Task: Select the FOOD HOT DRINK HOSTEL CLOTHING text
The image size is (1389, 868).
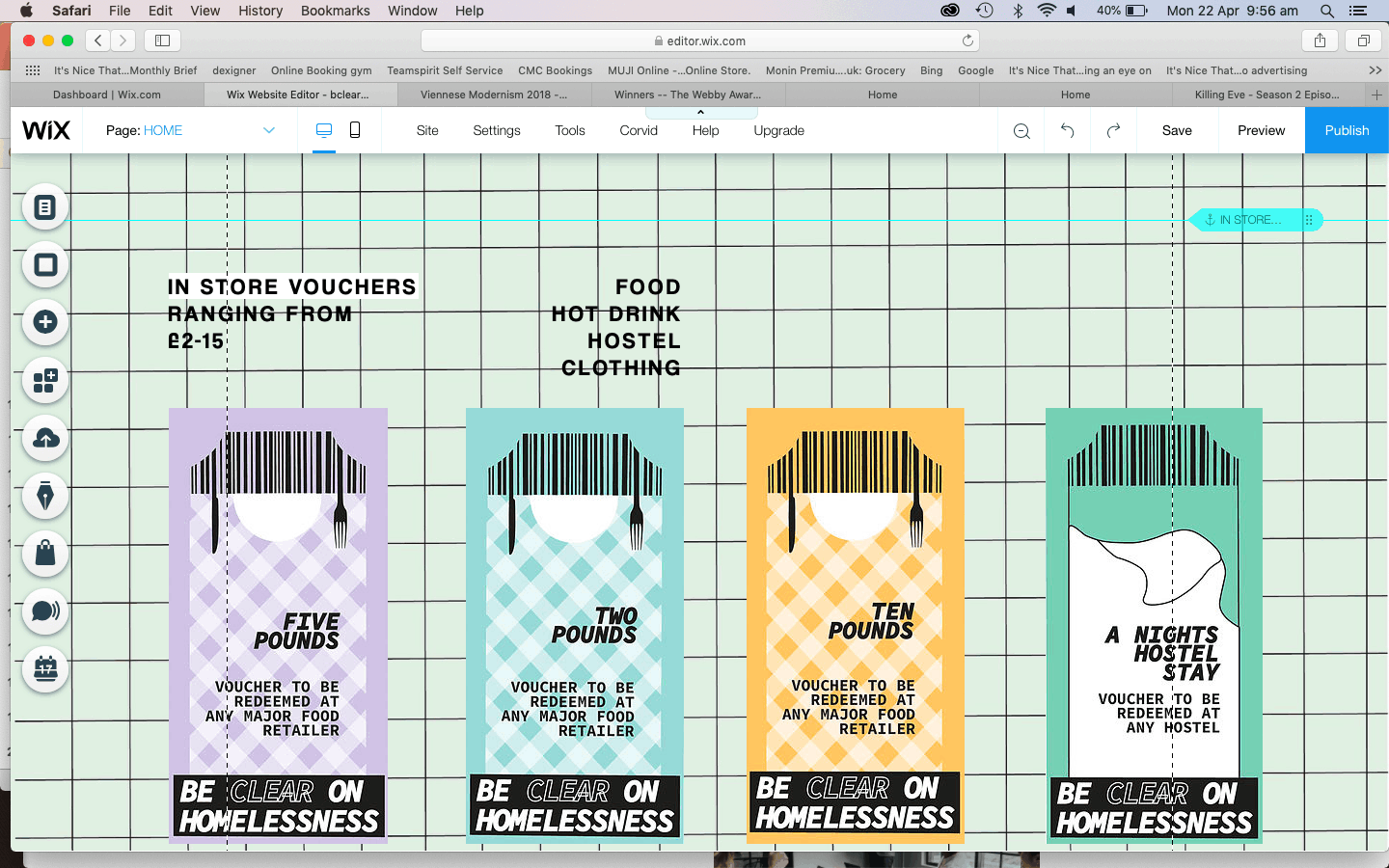Action: tap(615, 327)
